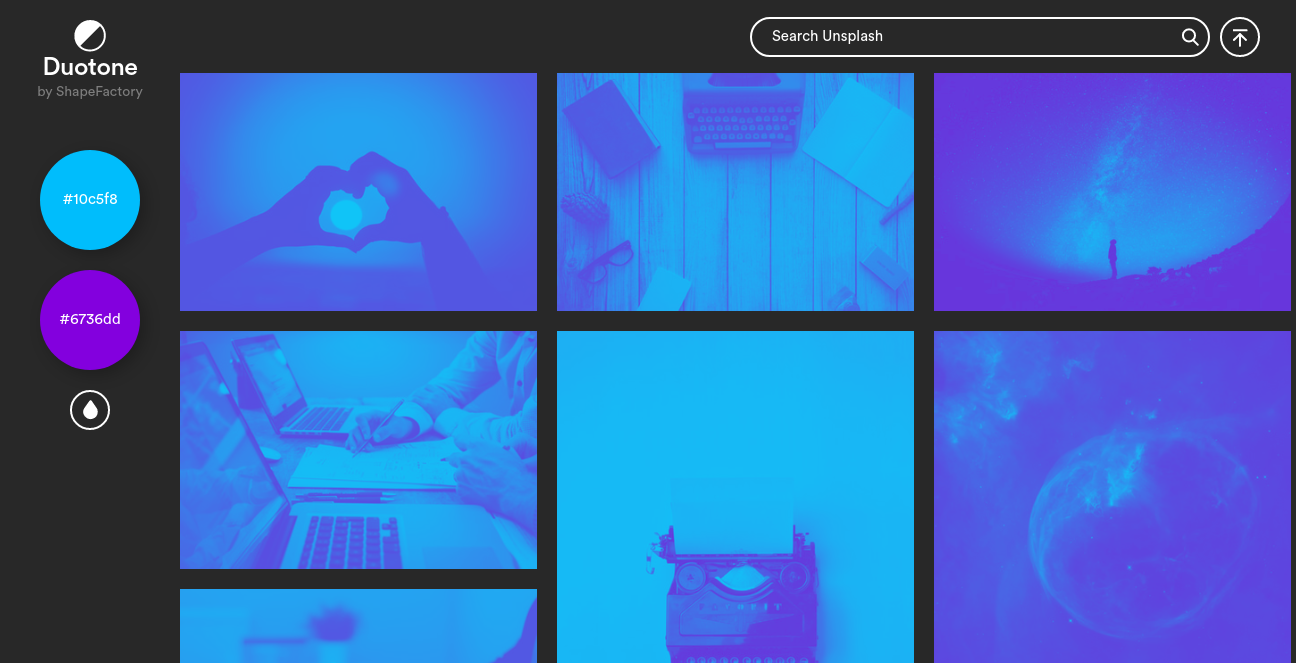Click the water droplet color icon

point(90,410)
